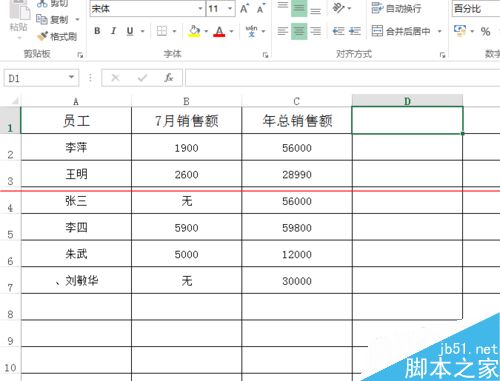Open the number format box showing 百分比

(x=476, y=8)
